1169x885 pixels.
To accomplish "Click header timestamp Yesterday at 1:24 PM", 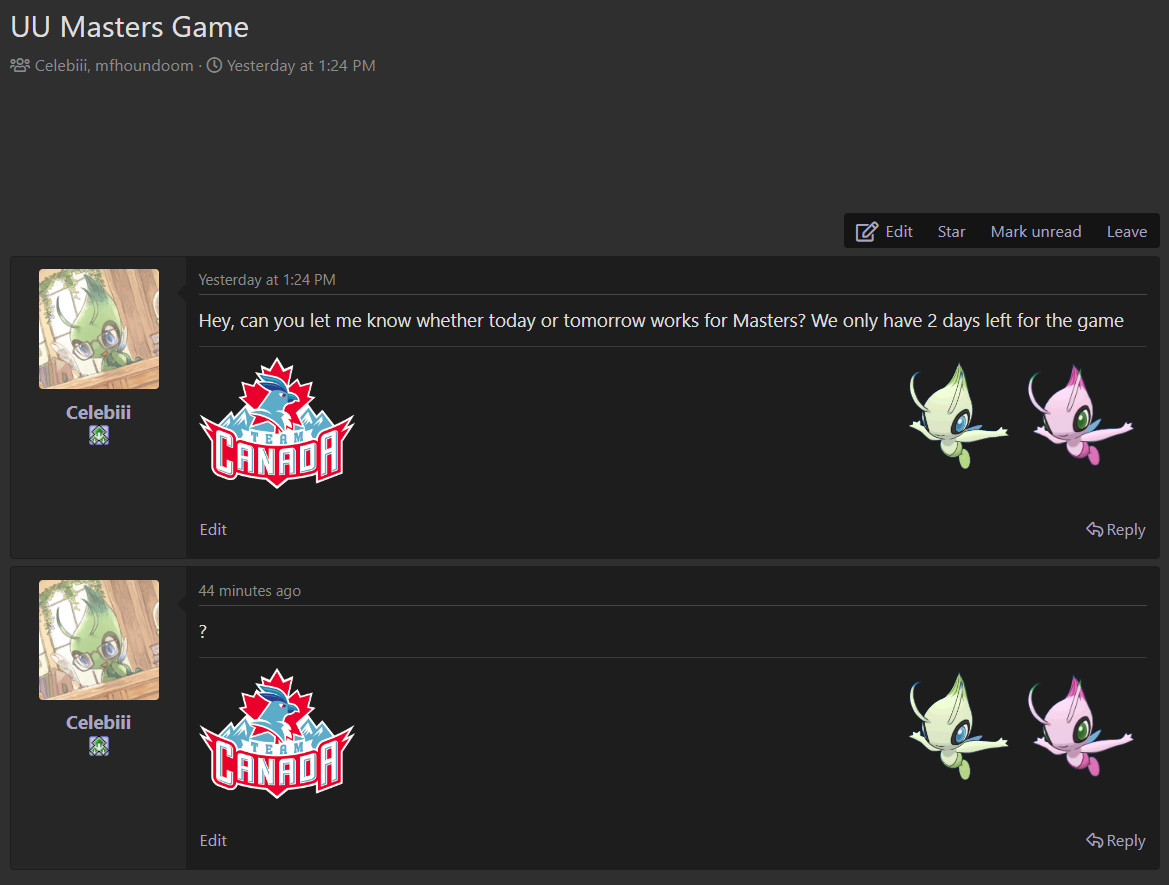I will pos(301,66).
